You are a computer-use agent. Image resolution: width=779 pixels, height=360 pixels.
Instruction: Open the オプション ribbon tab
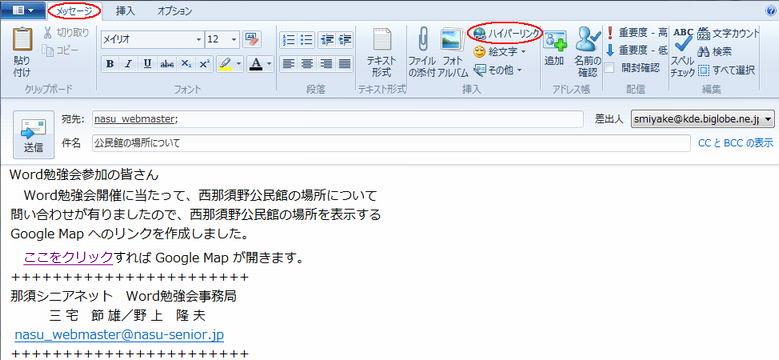pos(175,10)
